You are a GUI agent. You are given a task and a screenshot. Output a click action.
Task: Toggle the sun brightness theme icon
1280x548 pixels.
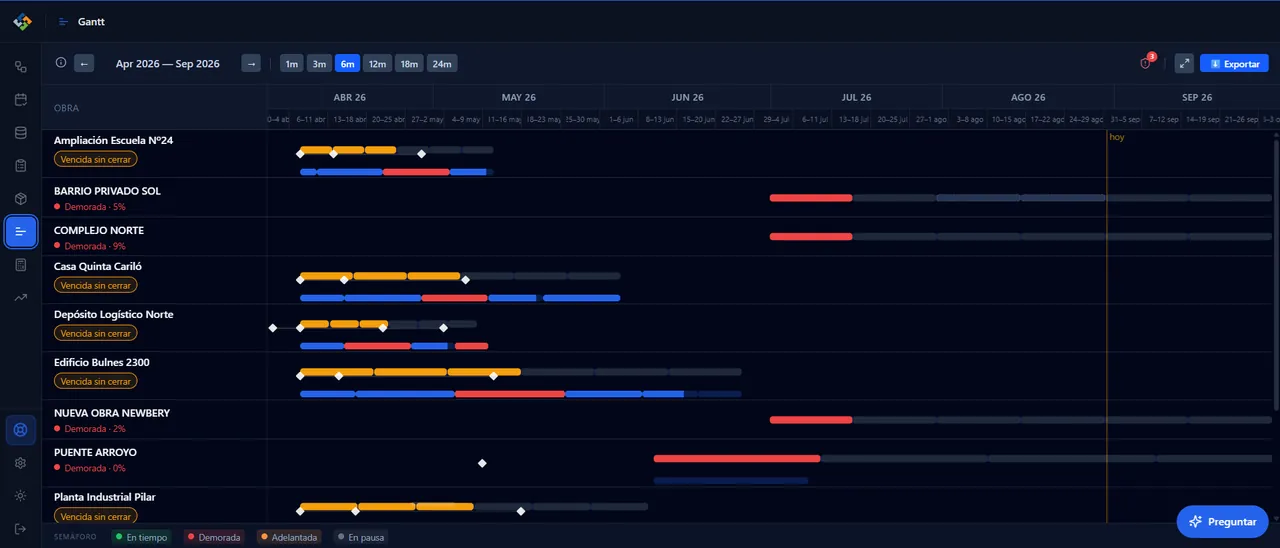tap(21, 496)
